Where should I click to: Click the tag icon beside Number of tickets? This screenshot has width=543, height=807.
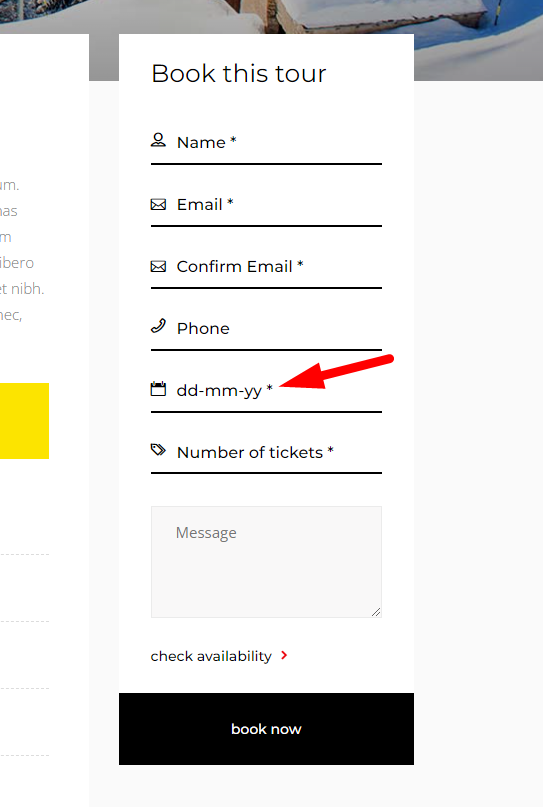(158, 450)
